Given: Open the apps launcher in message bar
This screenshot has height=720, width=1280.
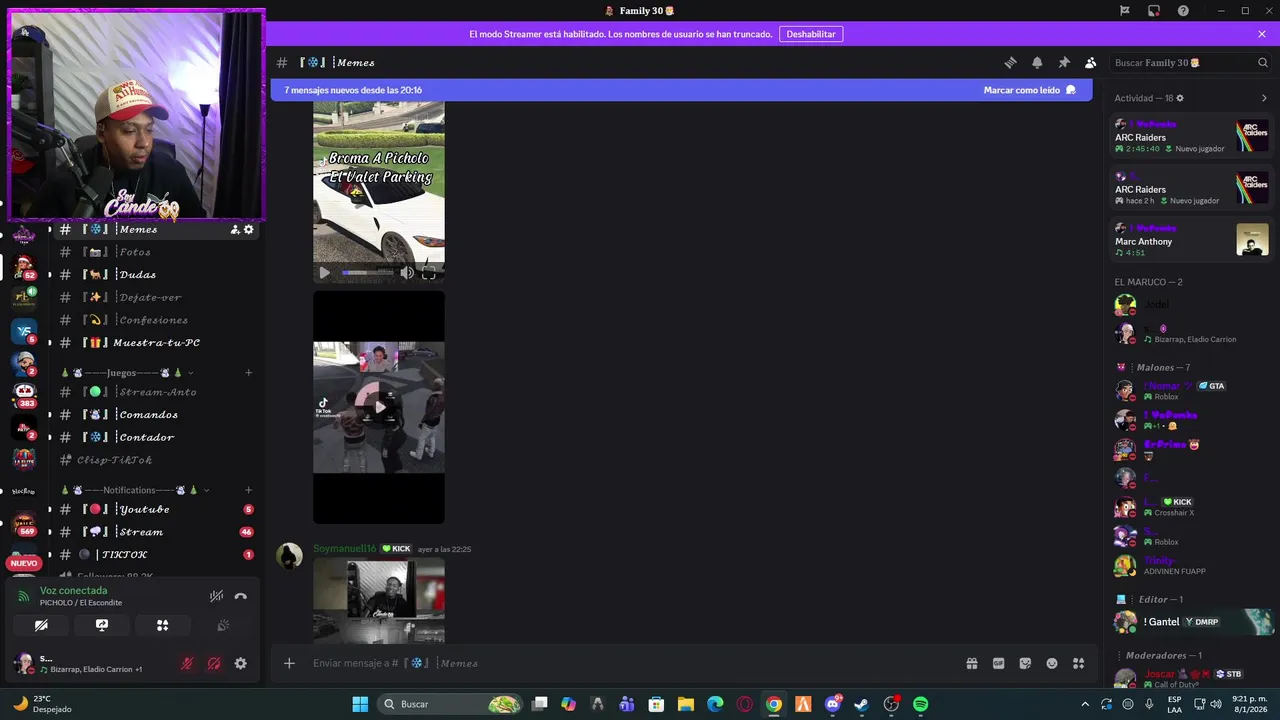Looking at the screenshot, I should [1078, 663].
